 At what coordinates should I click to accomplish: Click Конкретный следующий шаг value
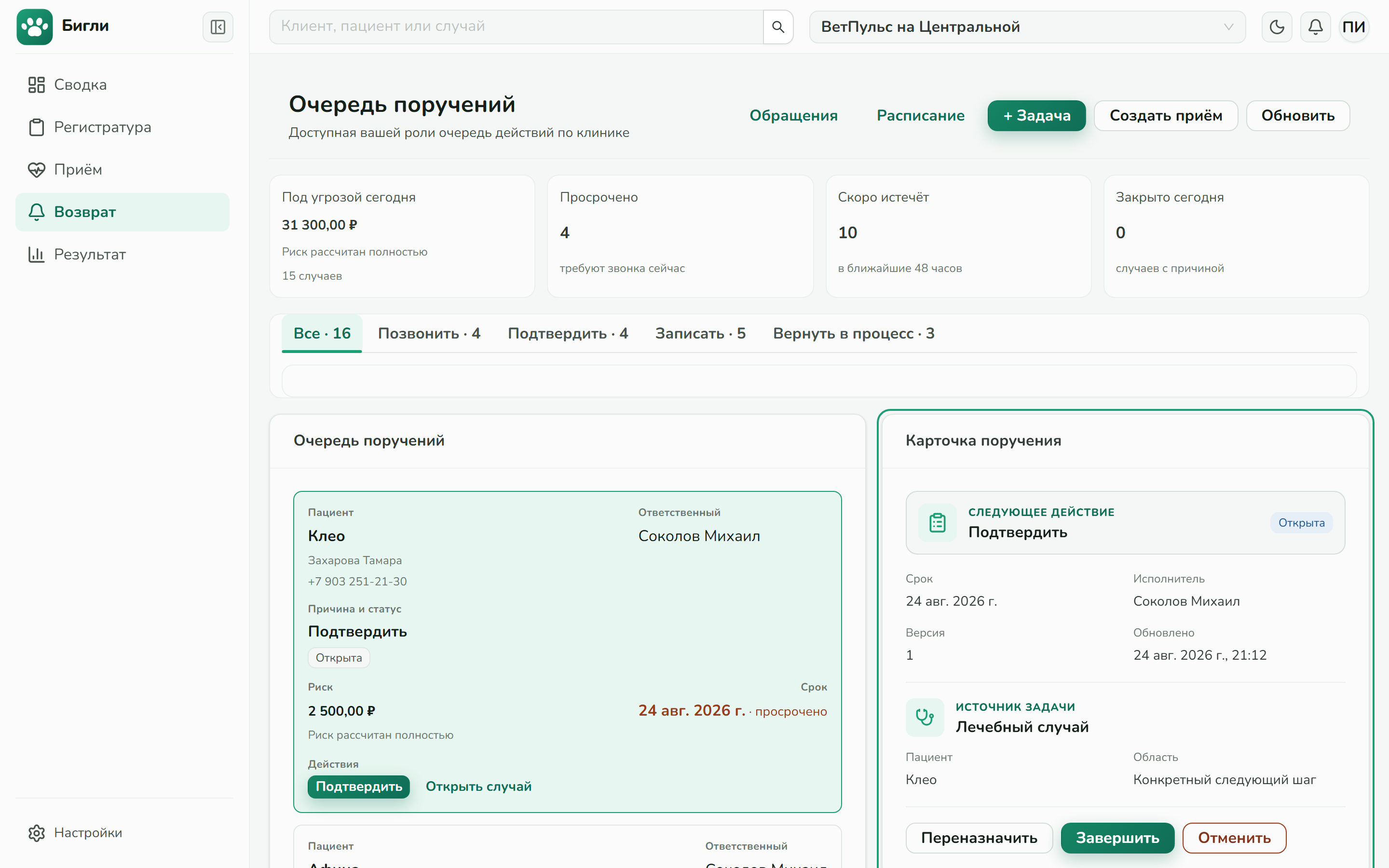point(1224,780)
